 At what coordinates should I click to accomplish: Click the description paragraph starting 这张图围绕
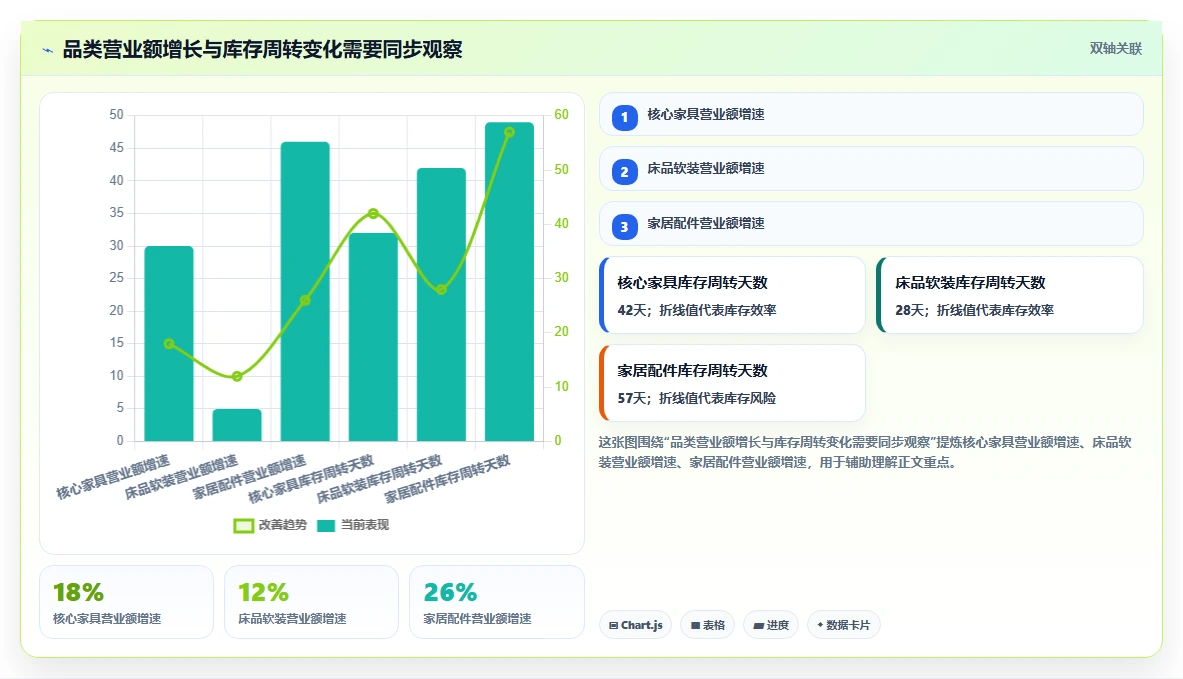click(x=865, y=452)
